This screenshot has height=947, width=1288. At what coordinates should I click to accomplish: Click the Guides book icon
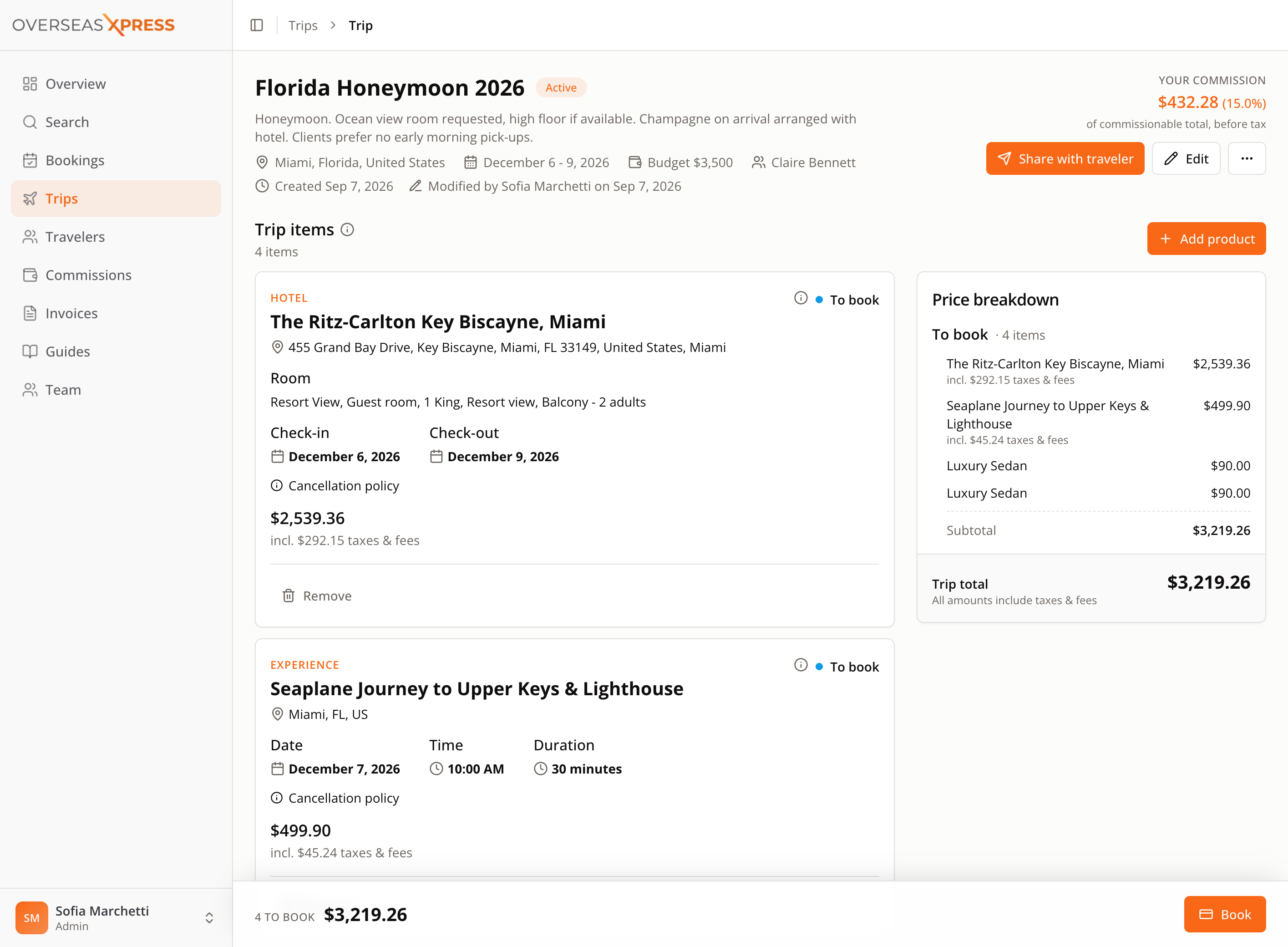coord(30,351)
